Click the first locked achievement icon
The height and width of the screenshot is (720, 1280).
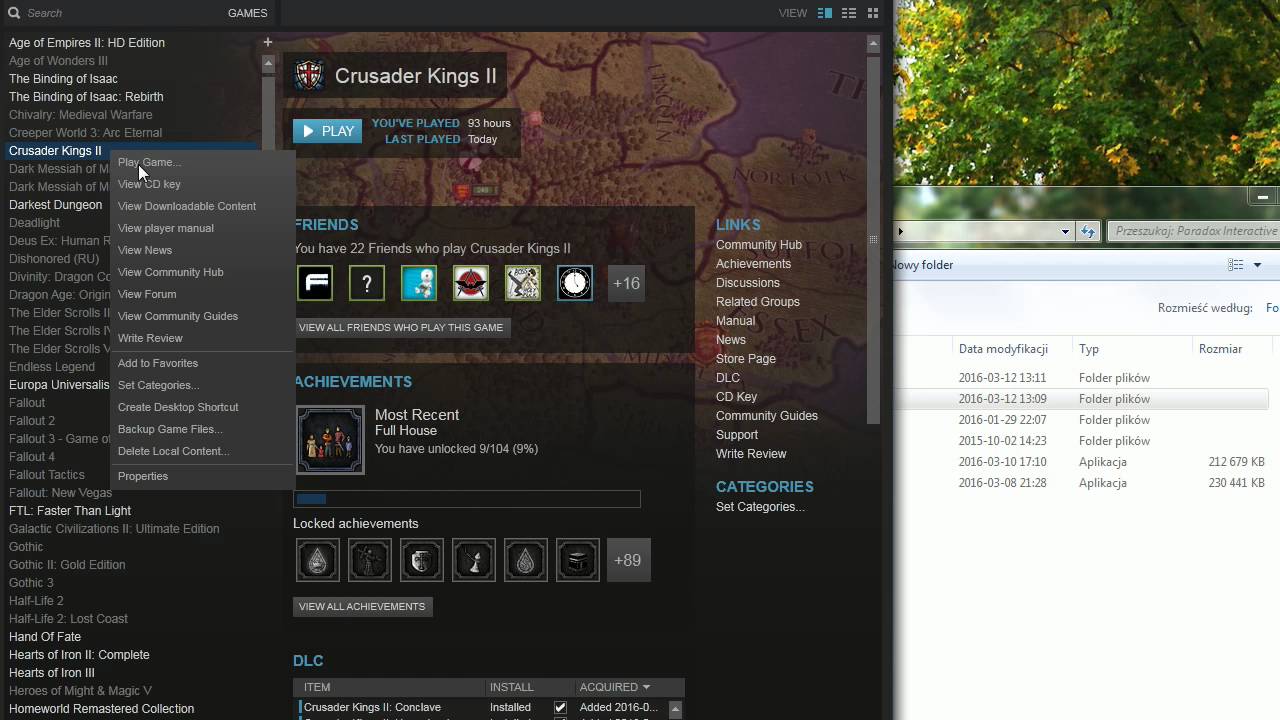tap(317, 560)
